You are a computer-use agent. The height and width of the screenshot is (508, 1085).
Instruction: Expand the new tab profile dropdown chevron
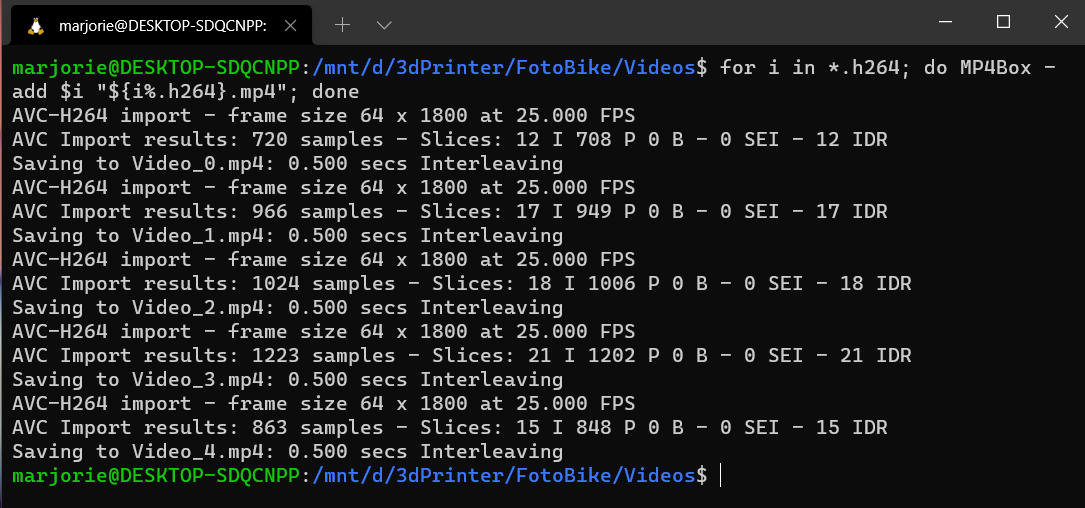(384, 25)
